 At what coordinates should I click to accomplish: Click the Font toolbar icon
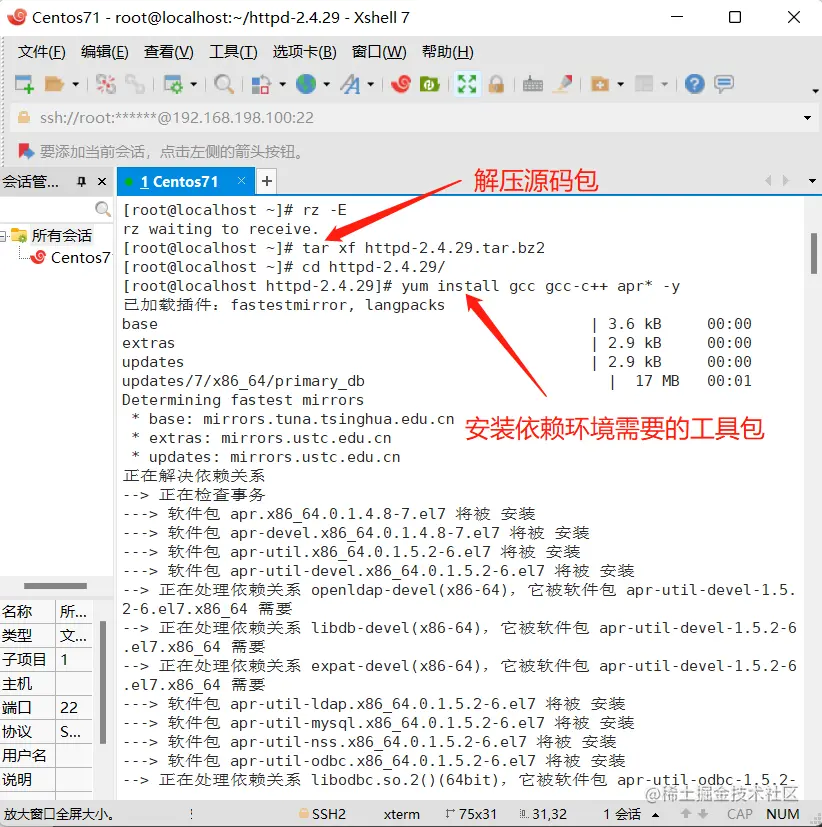point(350,84)
